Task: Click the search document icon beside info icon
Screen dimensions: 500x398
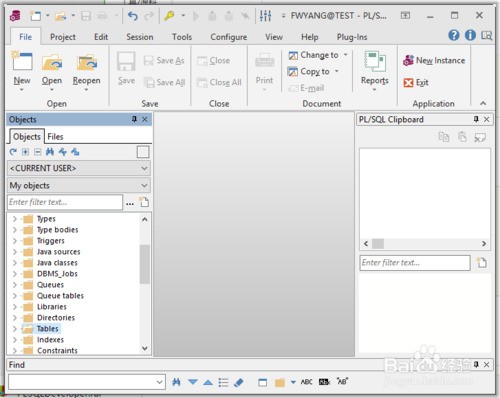Action: coord(486,35)
